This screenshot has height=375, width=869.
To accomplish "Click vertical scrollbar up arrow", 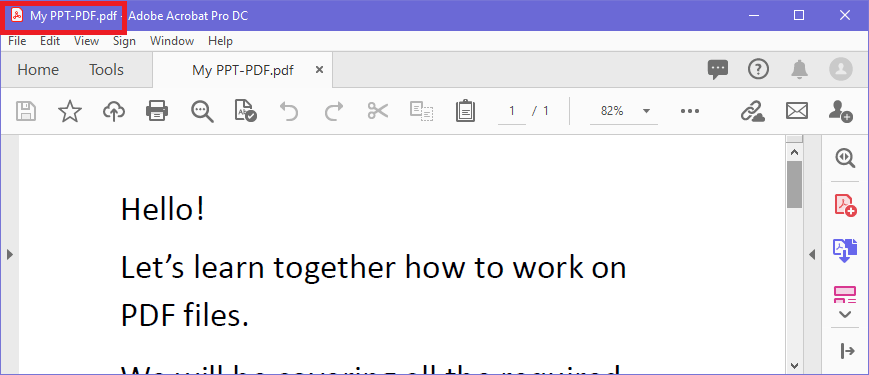I will coord(794,152).
